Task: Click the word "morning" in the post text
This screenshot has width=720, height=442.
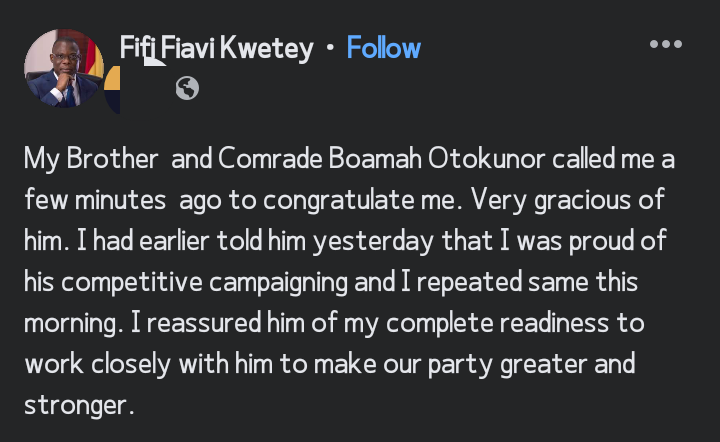Action: (70, 324)
